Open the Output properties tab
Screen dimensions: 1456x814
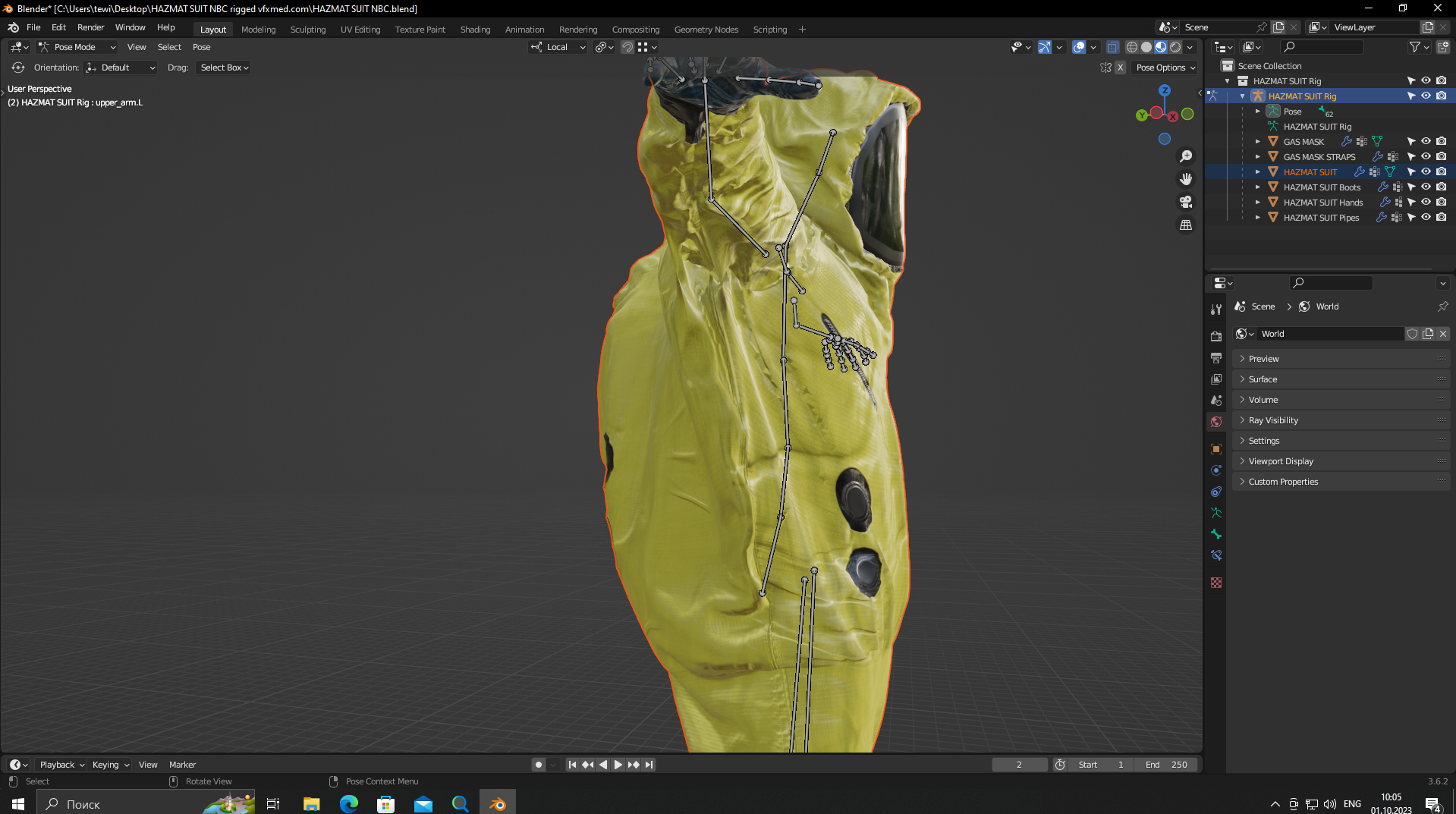click(1216, 357)
